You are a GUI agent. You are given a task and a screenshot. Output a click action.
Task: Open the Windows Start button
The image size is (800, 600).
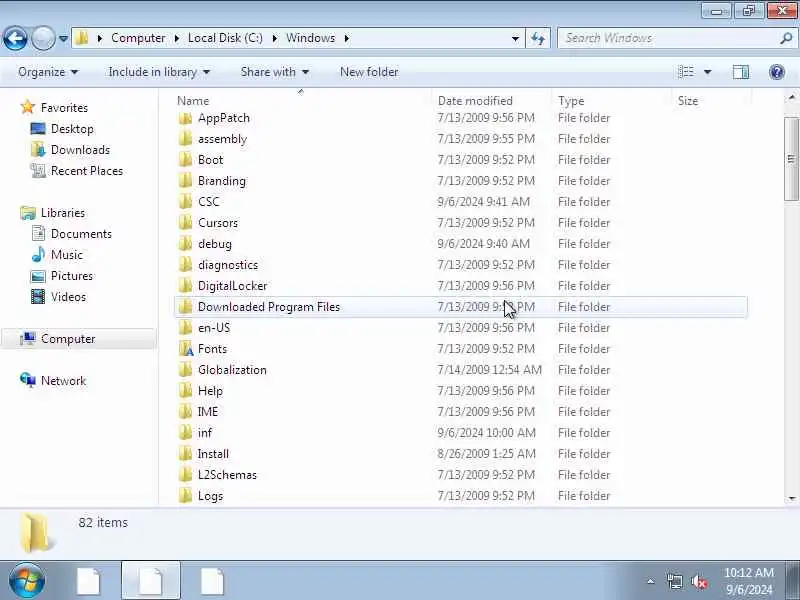pyautogui.click(x=27, y=581)
